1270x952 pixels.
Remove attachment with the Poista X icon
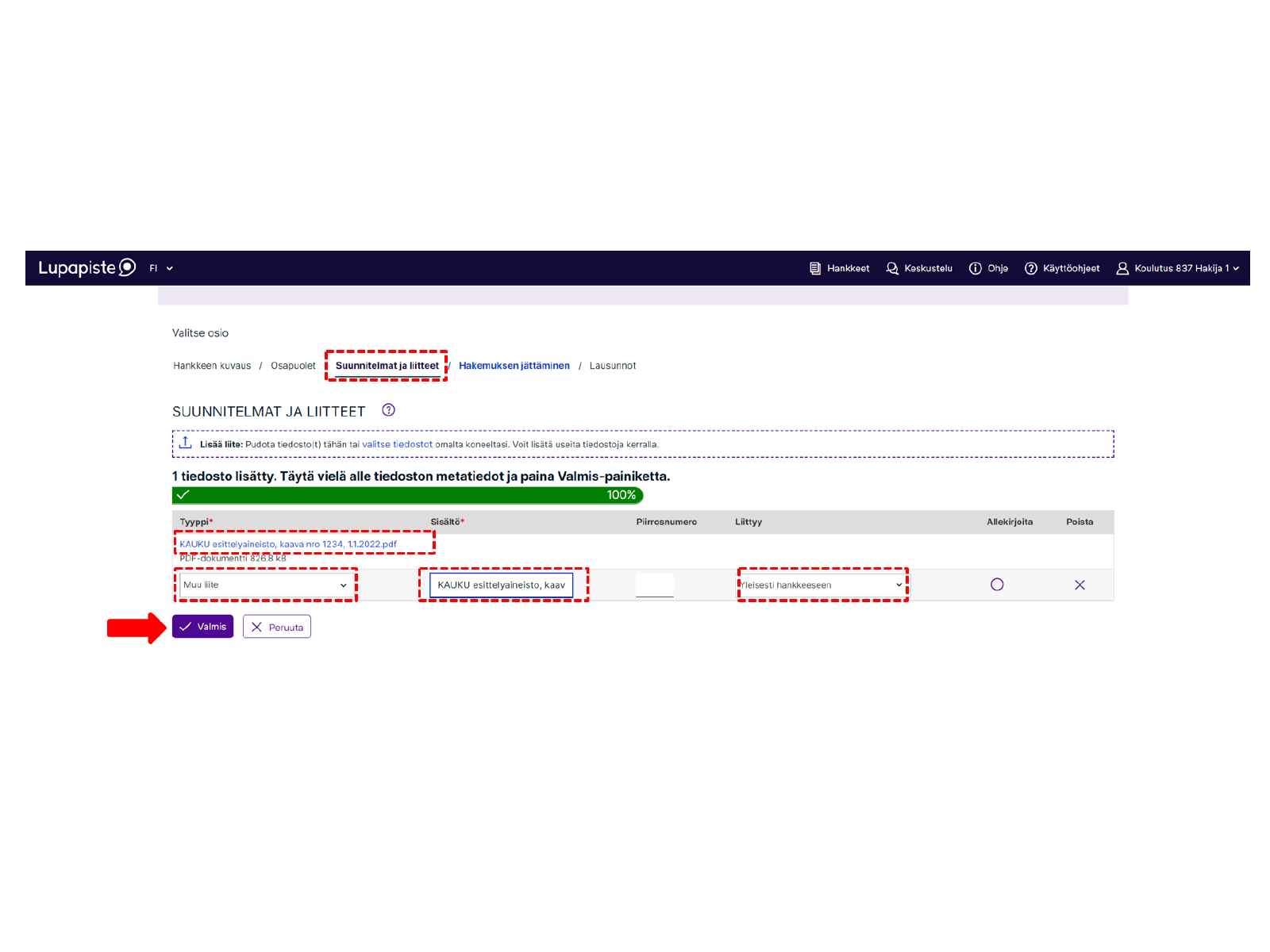click(x=1079, y=585)
